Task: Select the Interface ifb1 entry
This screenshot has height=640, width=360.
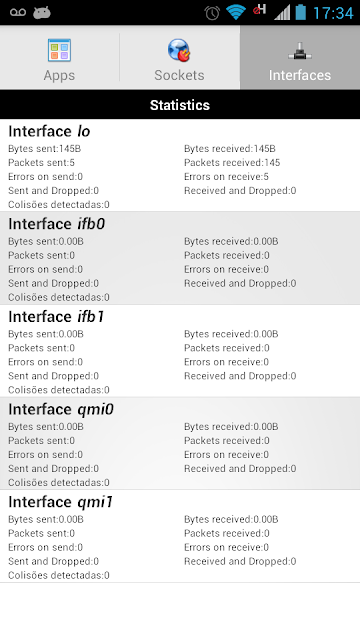Action: pos(180,351)
